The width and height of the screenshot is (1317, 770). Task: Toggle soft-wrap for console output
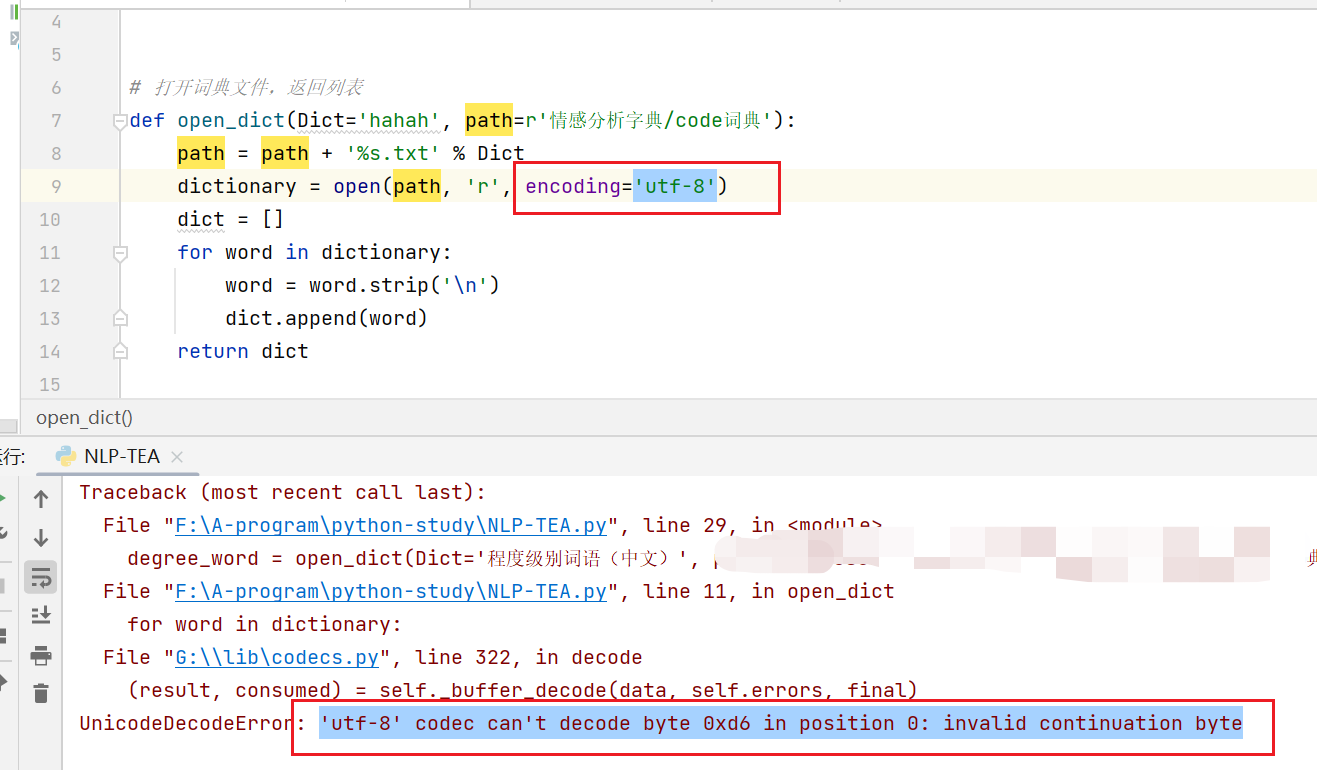pos(40,576)
